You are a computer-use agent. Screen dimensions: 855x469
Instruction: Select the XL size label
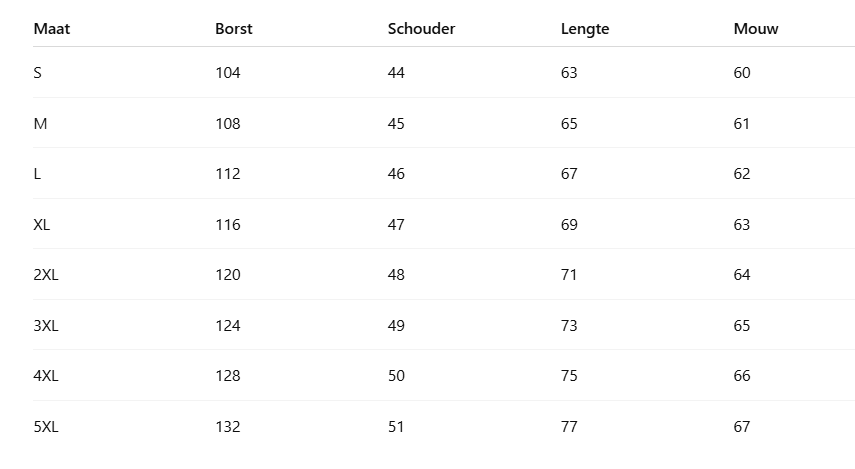(42, 225)
